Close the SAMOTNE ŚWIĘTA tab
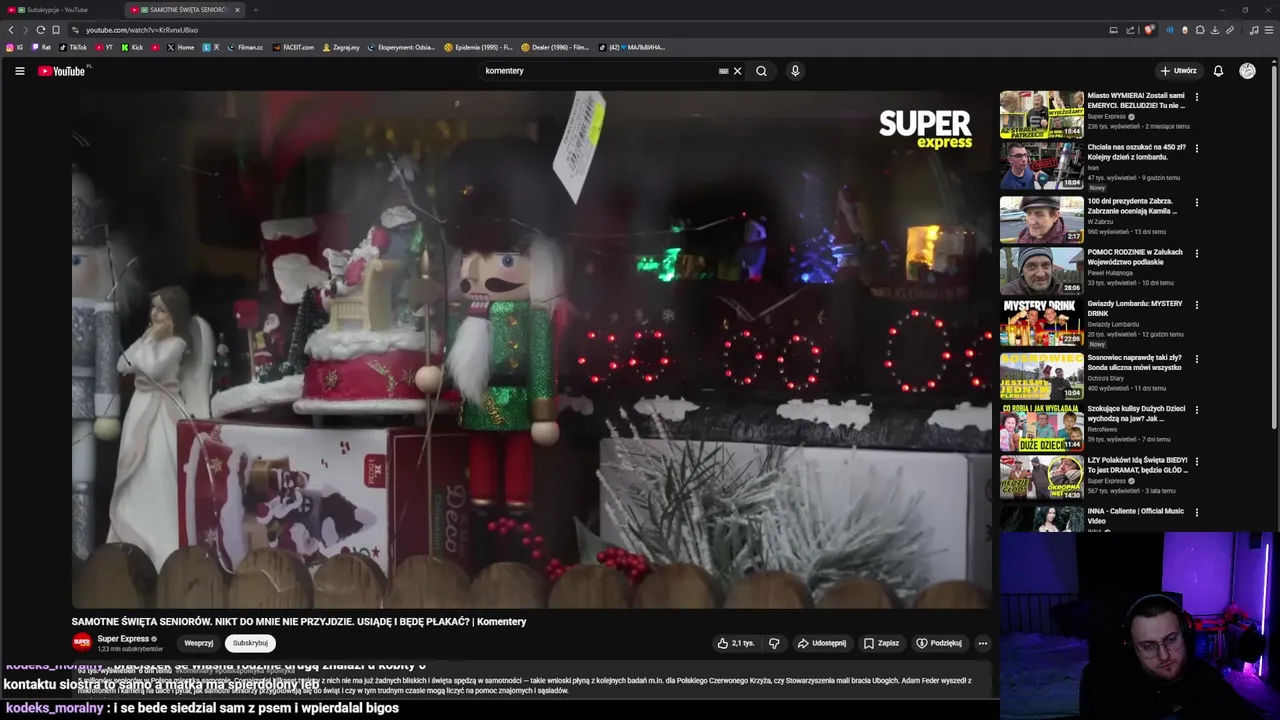 point(237,10)
